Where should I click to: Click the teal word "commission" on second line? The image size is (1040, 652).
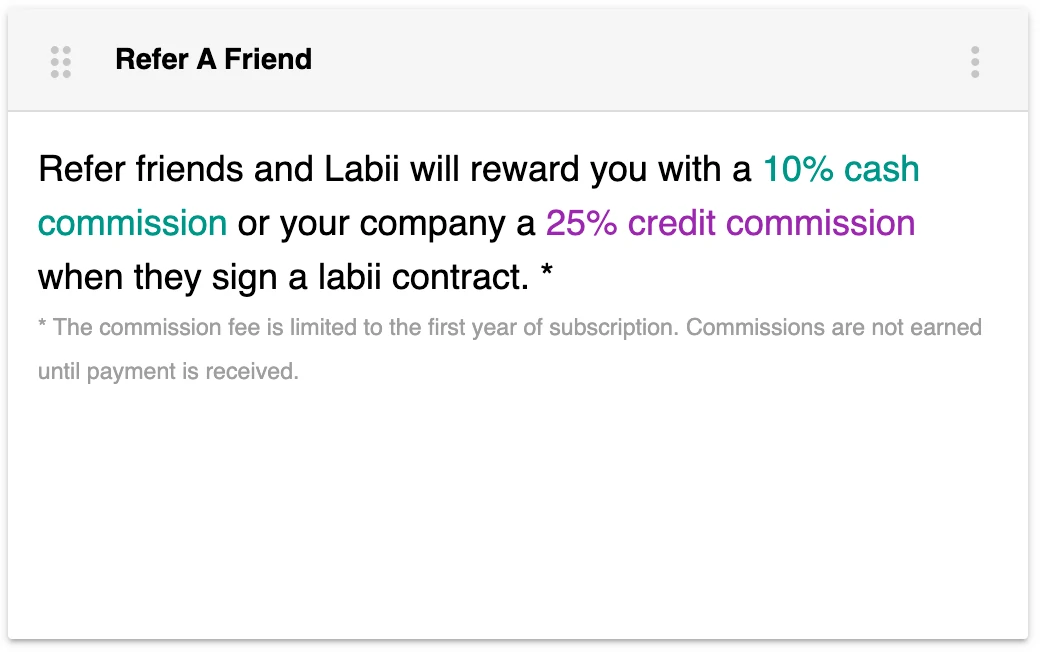click(x=133, y=223)
